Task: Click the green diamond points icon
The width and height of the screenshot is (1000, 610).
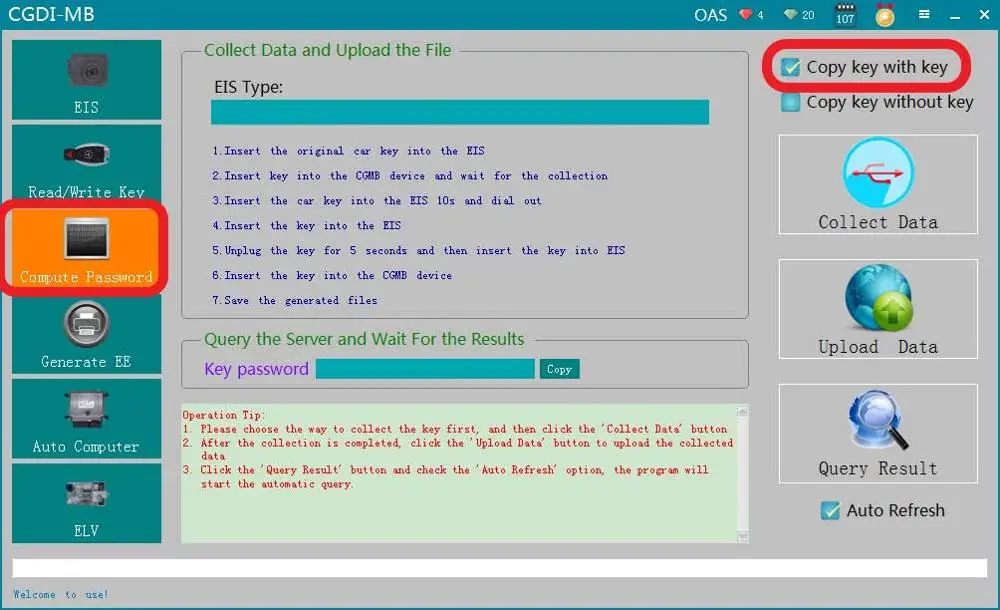Action: point(791,14)
